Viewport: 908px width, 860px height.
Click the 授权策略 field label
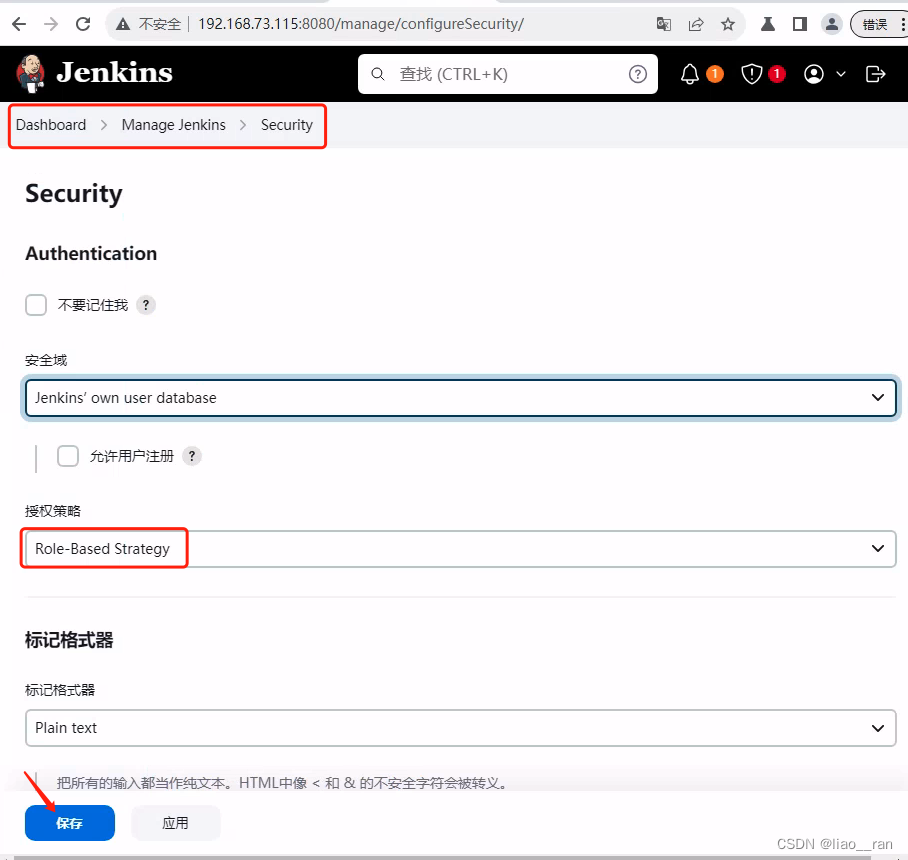click(x=53, y=511)
